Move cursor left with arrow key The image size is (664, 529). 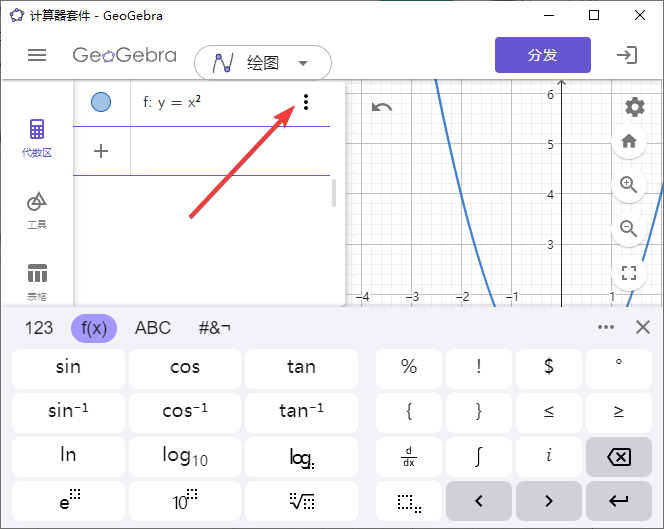479,500
